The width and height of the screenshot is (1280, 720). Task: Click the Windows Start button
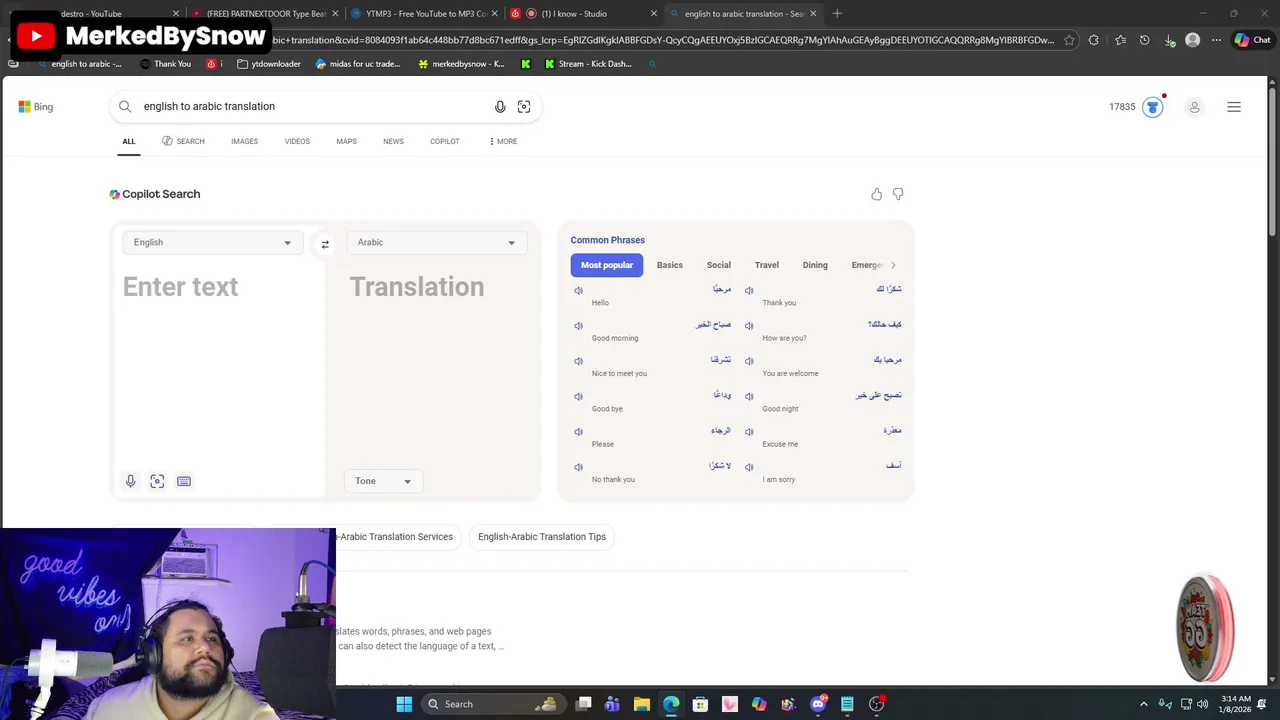[404, 704]
